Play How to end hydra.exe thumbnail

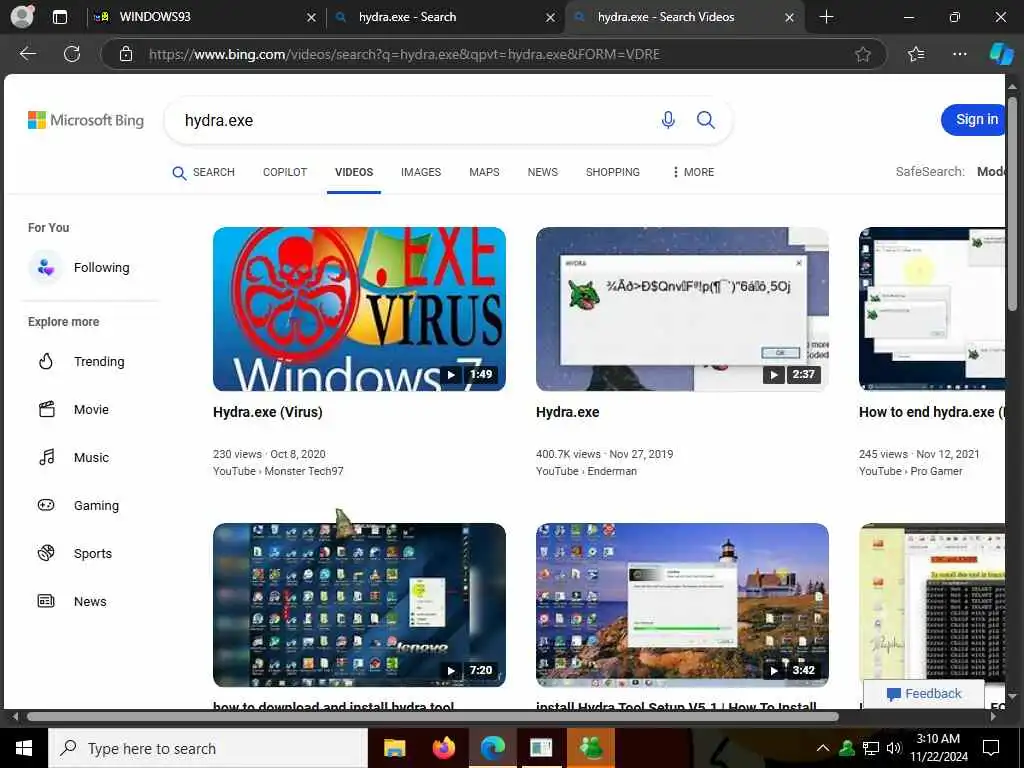(932, 309)
